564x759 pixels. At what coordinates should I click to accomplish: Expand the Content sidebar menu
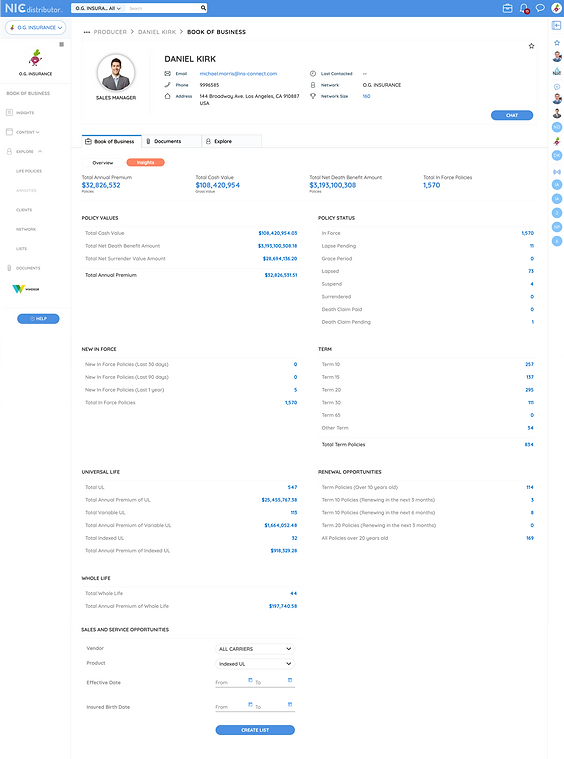pos(23,132)
